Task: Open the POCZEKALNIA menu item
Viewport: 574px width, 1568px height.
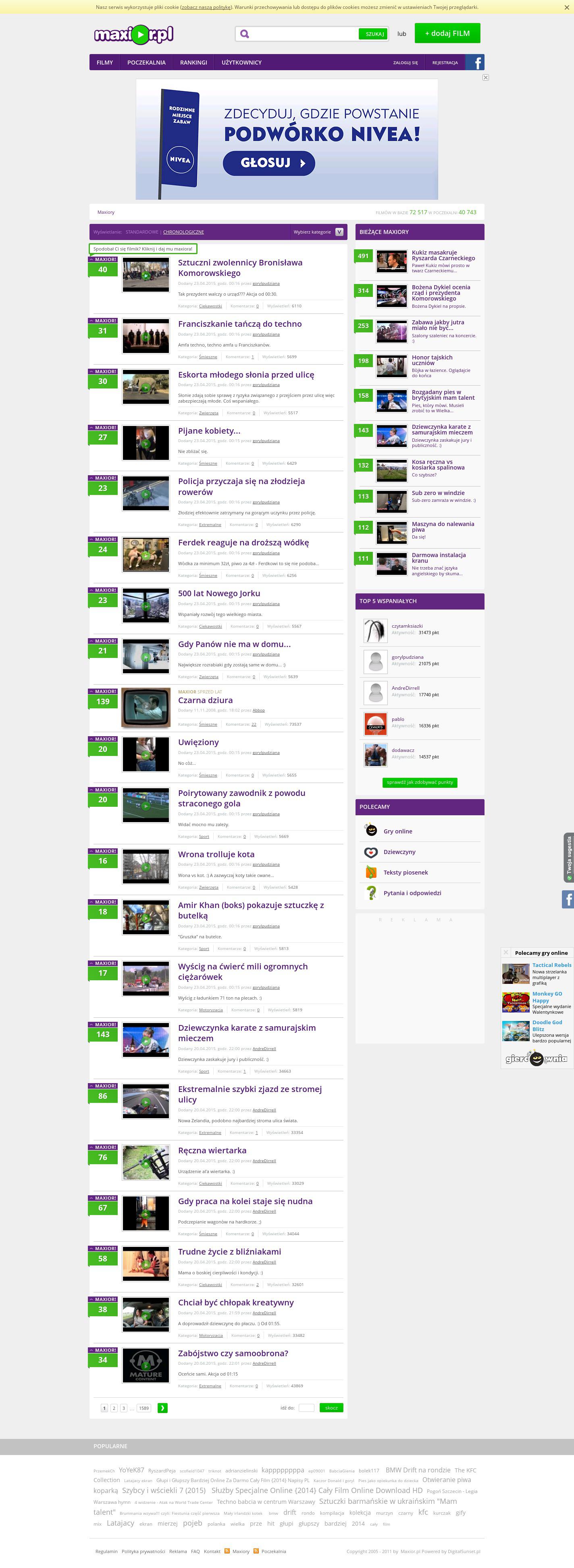Action: 146,63
